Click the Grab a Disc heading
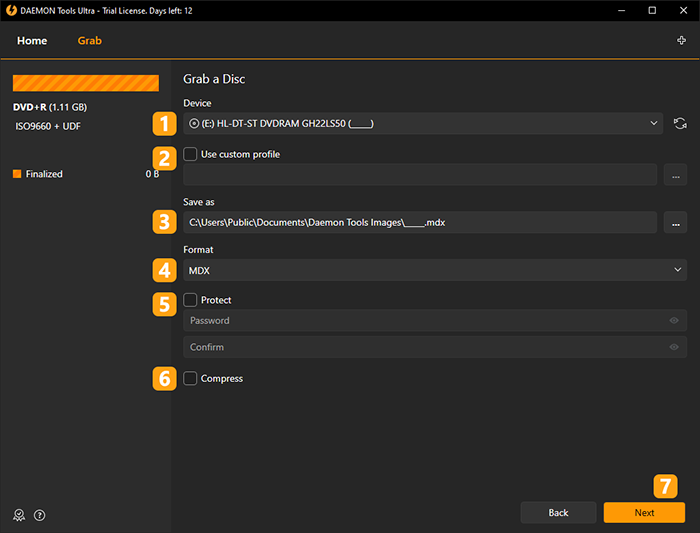 214,79
